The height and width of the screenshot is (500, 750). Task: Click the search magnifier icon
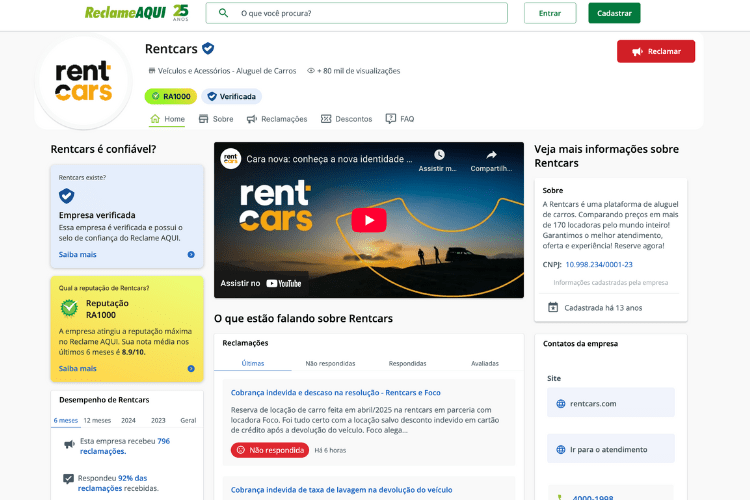[x=223, y=13]
